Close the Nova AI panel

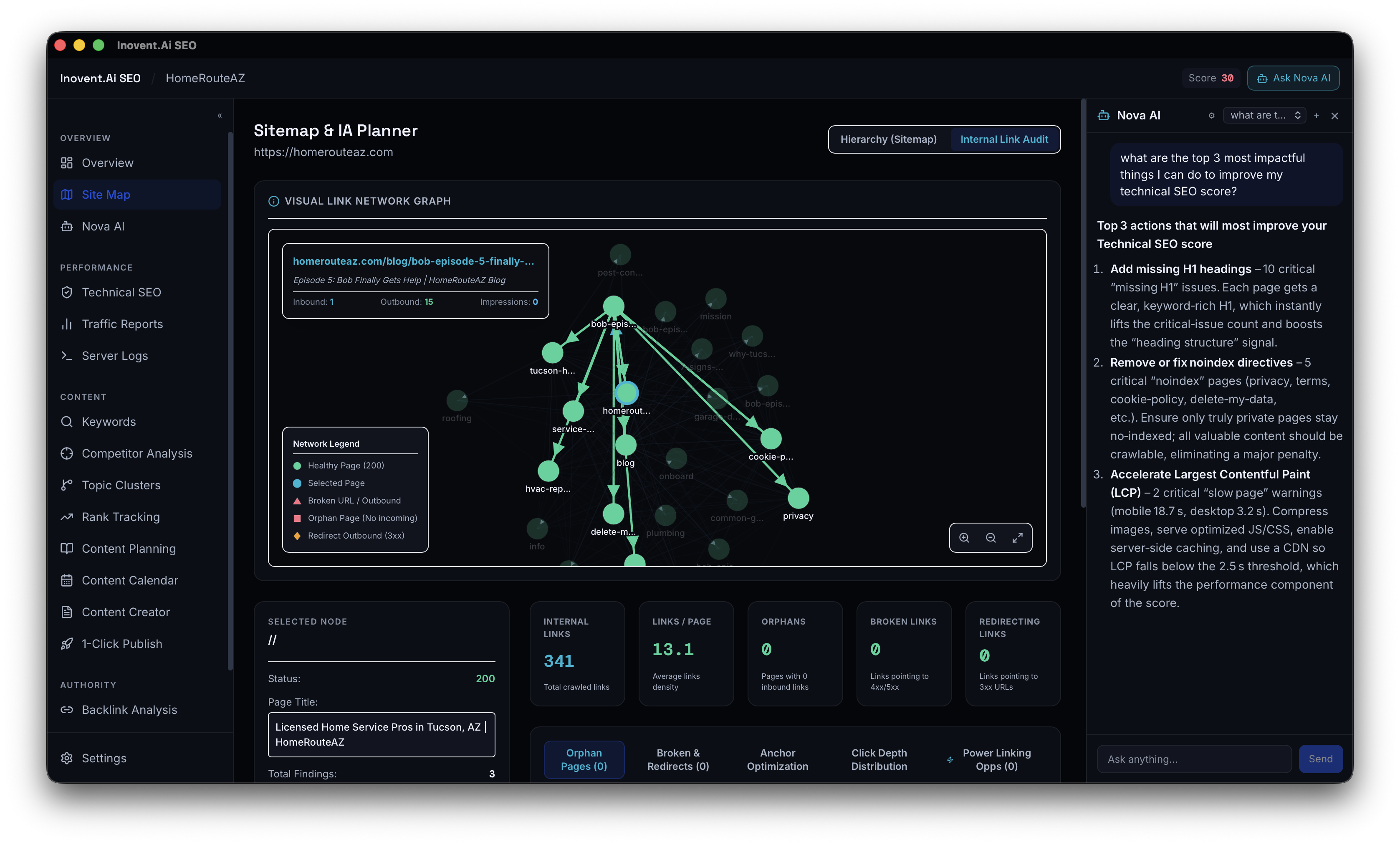tap(1335, 116)
